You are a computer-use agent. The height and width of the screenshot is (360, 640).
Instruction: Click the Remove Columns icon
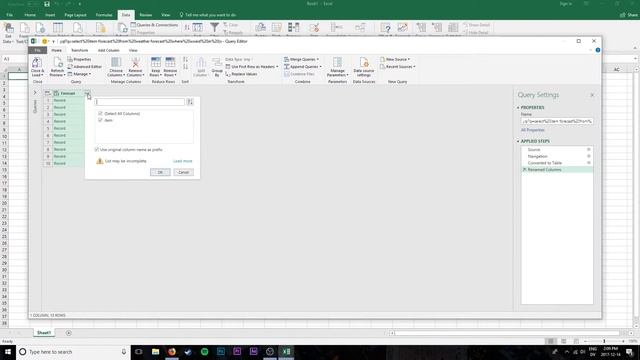click(x=135, y=62)
